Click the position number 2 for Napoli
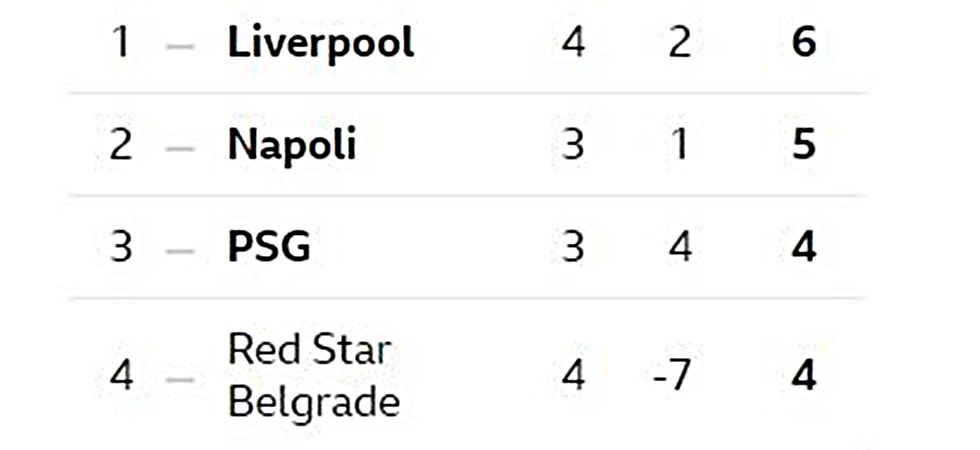The width and height of the screenshot is (980, 450). pos(121,145)
